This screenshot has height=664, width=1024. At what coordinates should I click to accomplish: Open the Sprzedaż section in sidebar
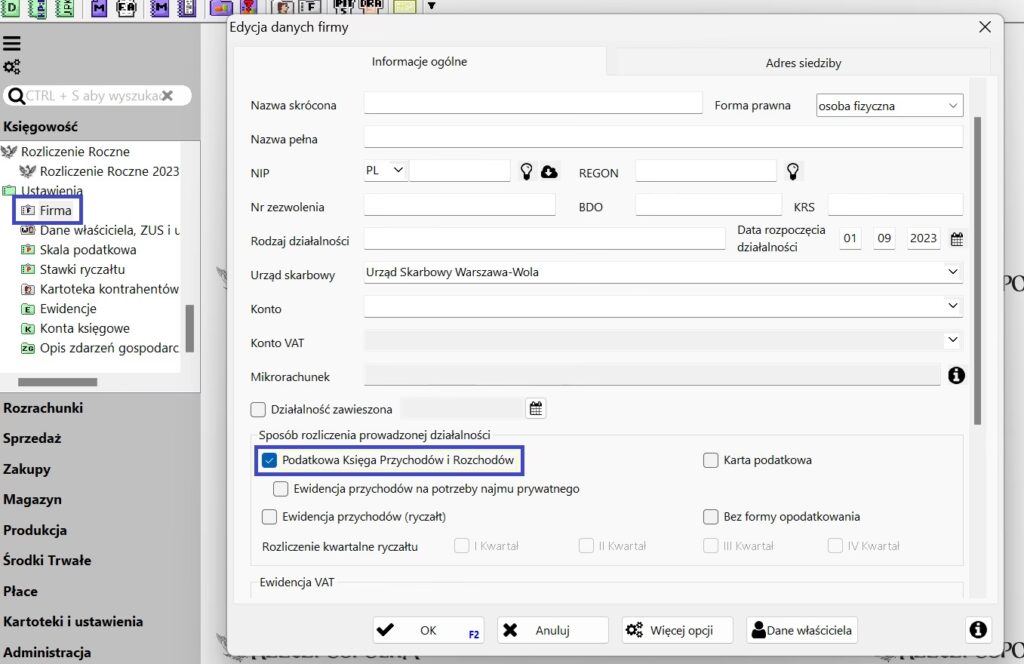(32, 438)
